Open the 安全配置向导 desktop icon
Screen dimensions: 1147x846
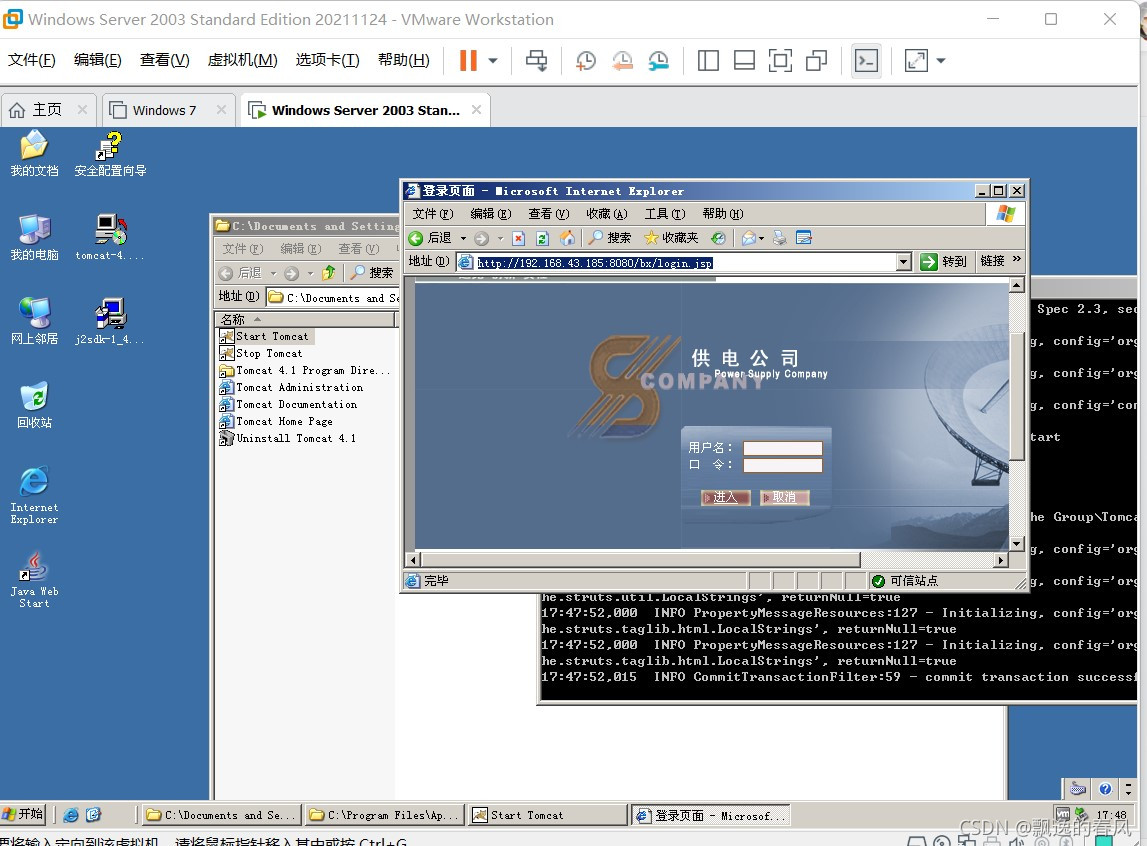110,154
